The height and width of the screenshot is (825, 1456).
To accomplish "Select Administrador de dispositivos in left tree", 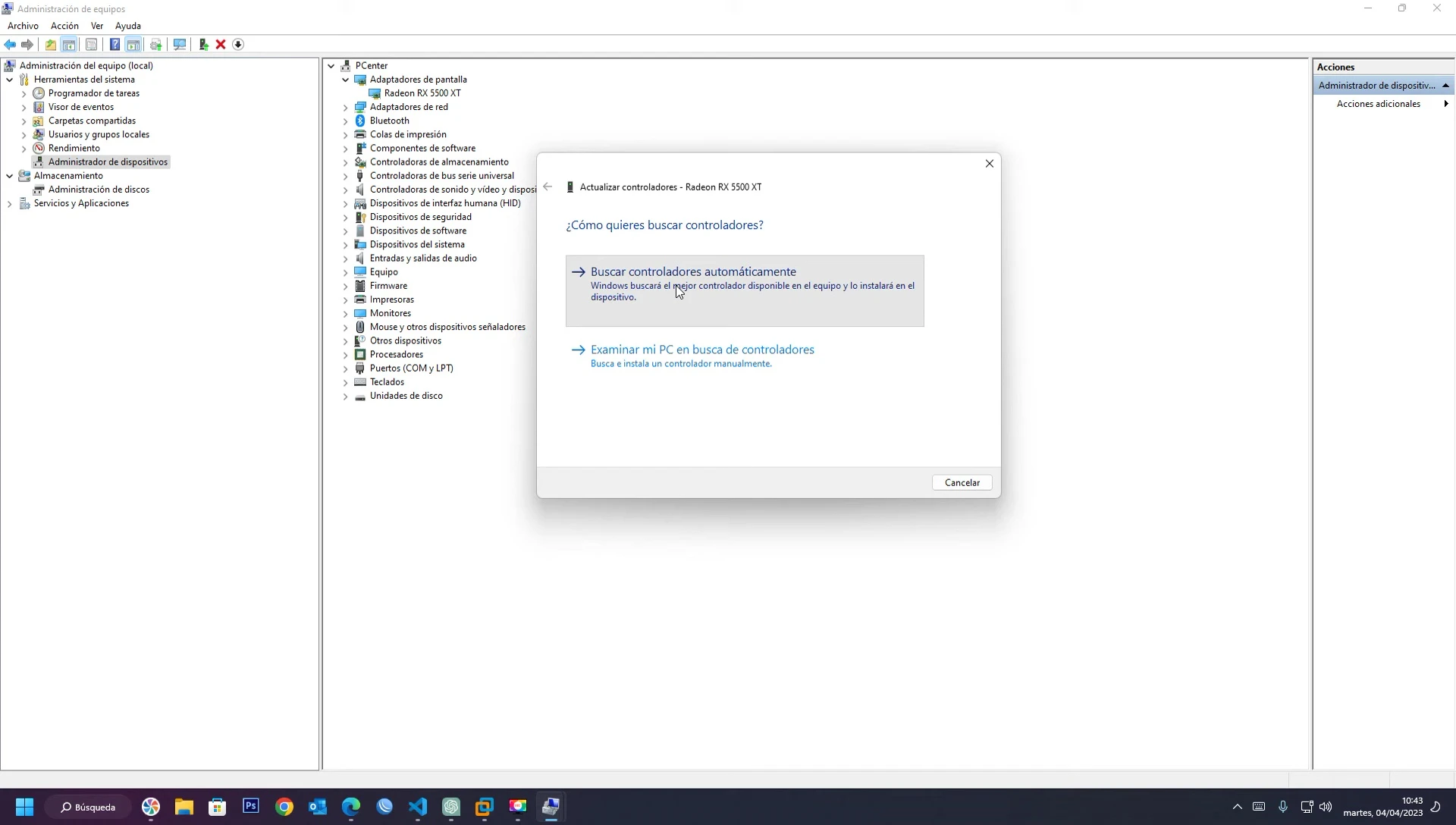I will (x=108, y=162).
